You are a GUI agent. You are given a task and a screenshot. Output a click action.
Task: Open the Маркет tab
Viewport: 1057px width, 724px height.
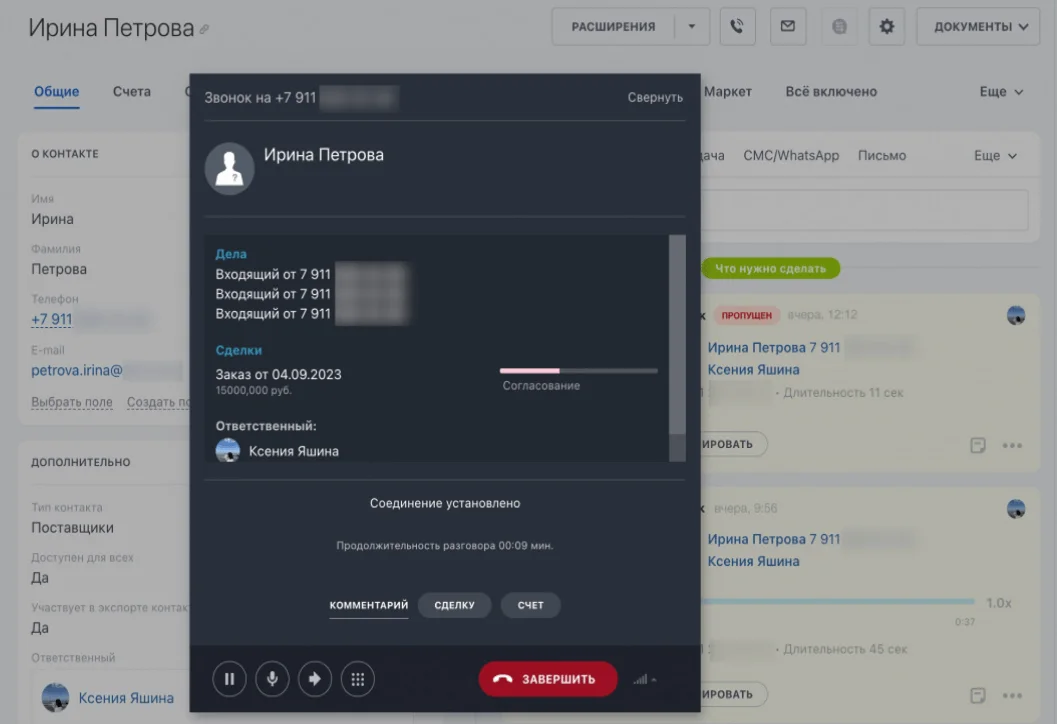(x=727, y=92)
